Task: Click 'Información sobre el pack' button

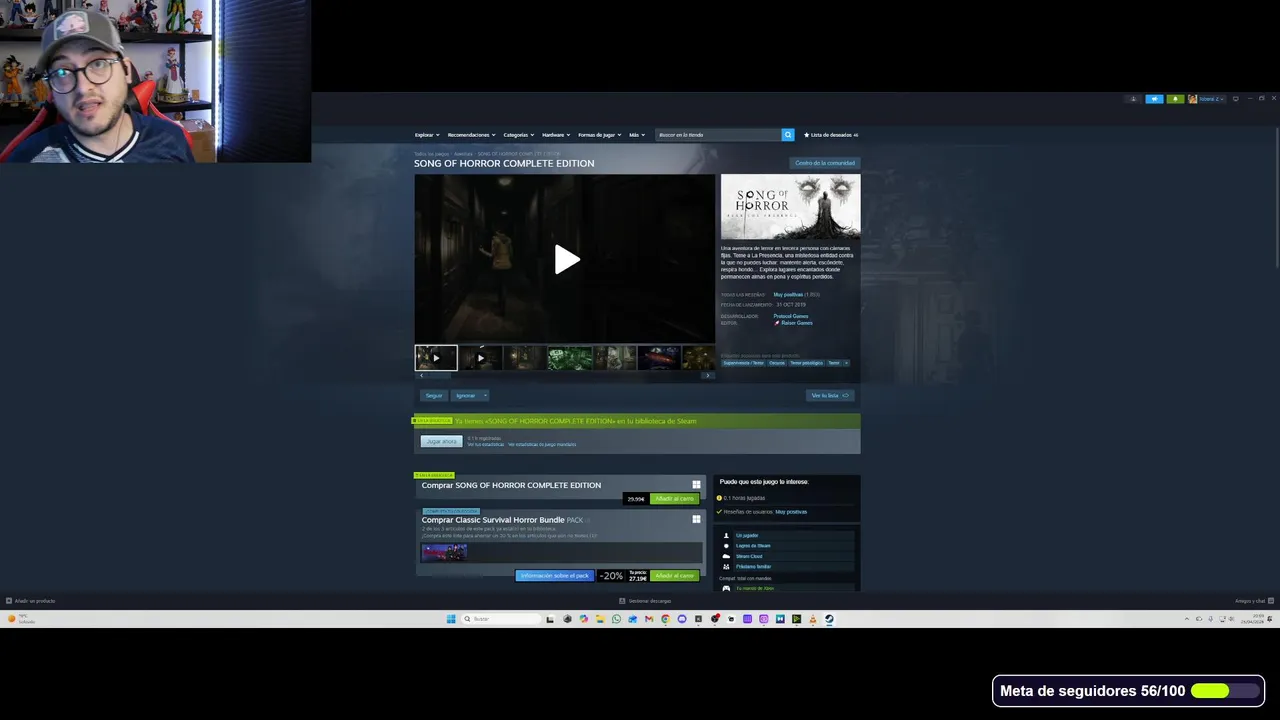Action: 554,576
